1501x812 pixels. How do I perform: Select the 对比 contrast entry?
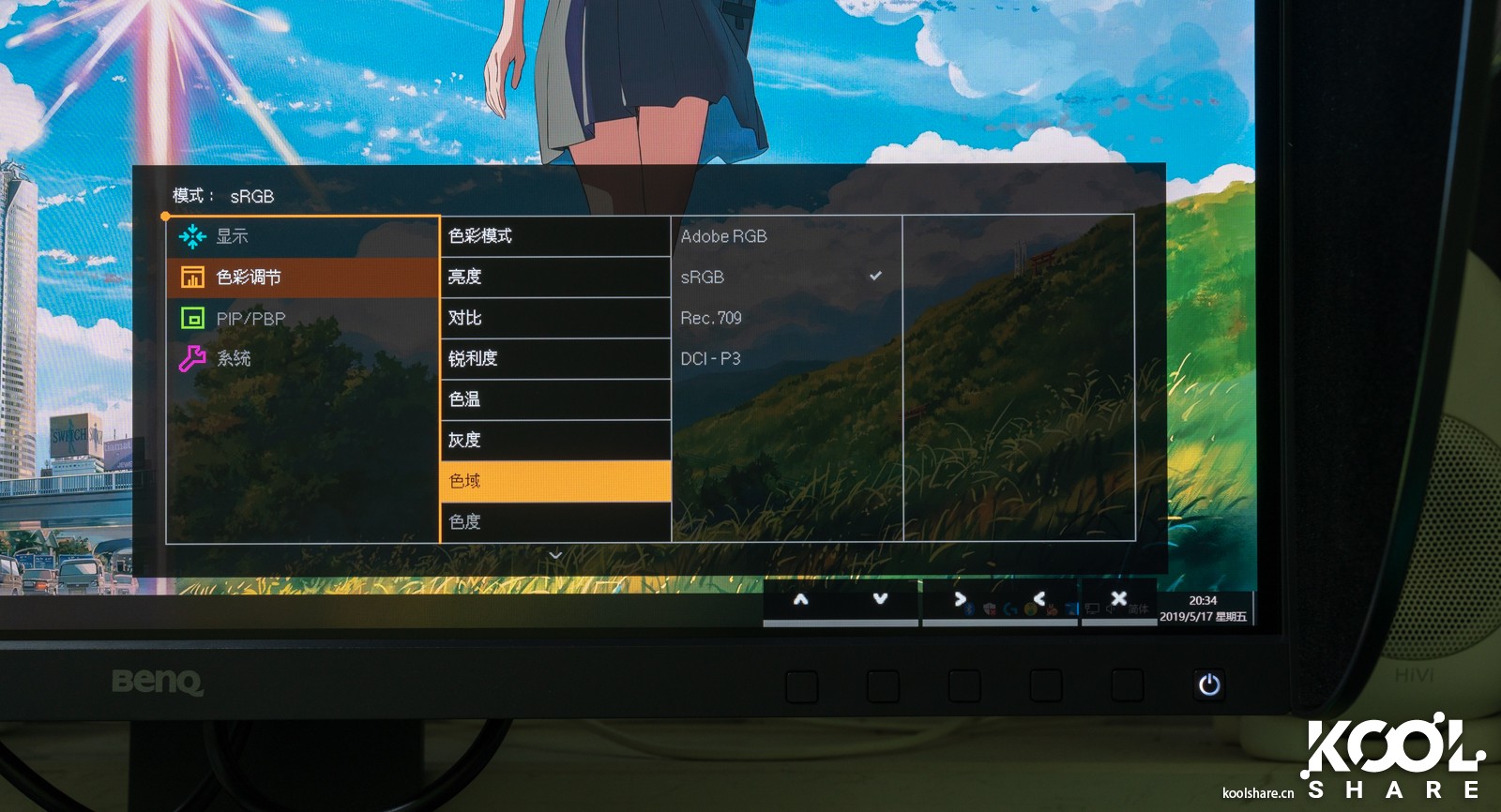point(555,318)
